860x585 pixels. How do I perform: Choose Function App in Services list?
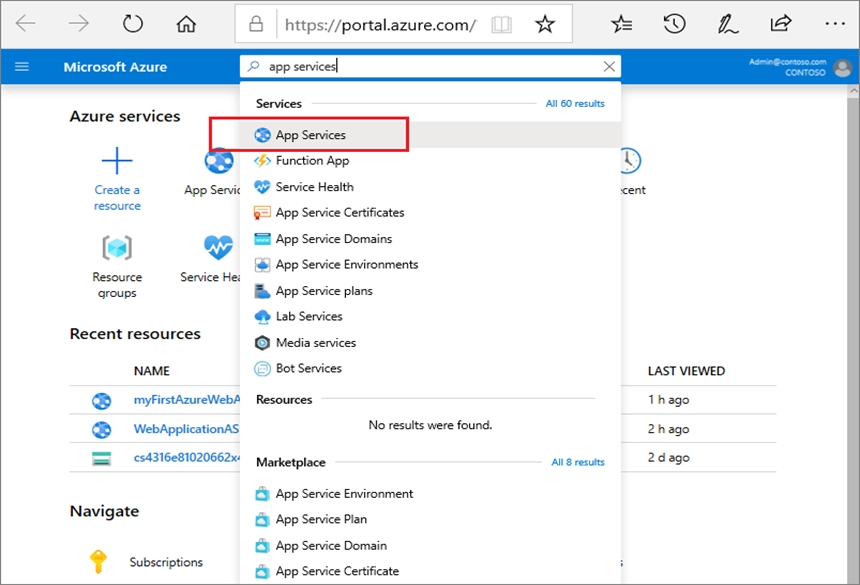[312, 160]
